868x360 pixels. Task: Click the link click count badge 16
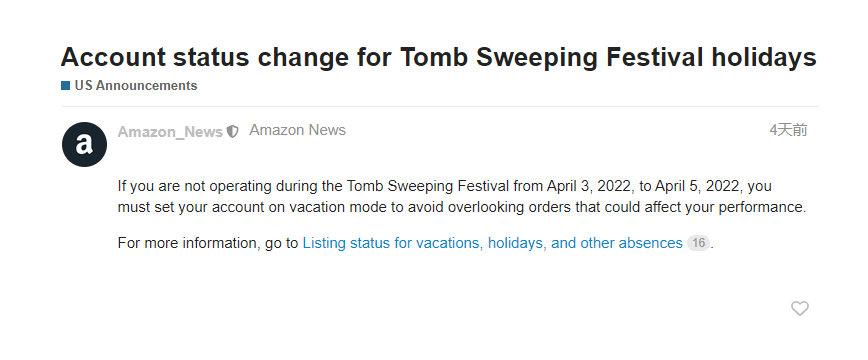(698, 243)
